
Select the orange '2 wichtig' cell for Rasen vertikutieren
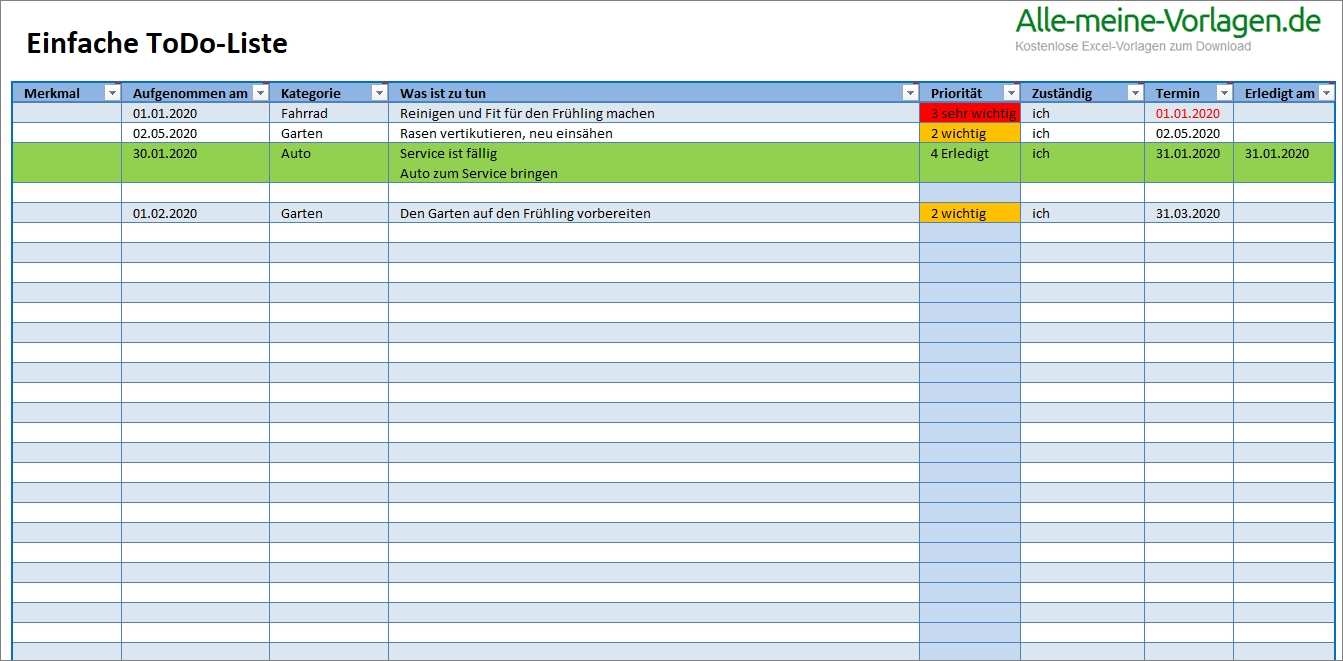[969, 133]
